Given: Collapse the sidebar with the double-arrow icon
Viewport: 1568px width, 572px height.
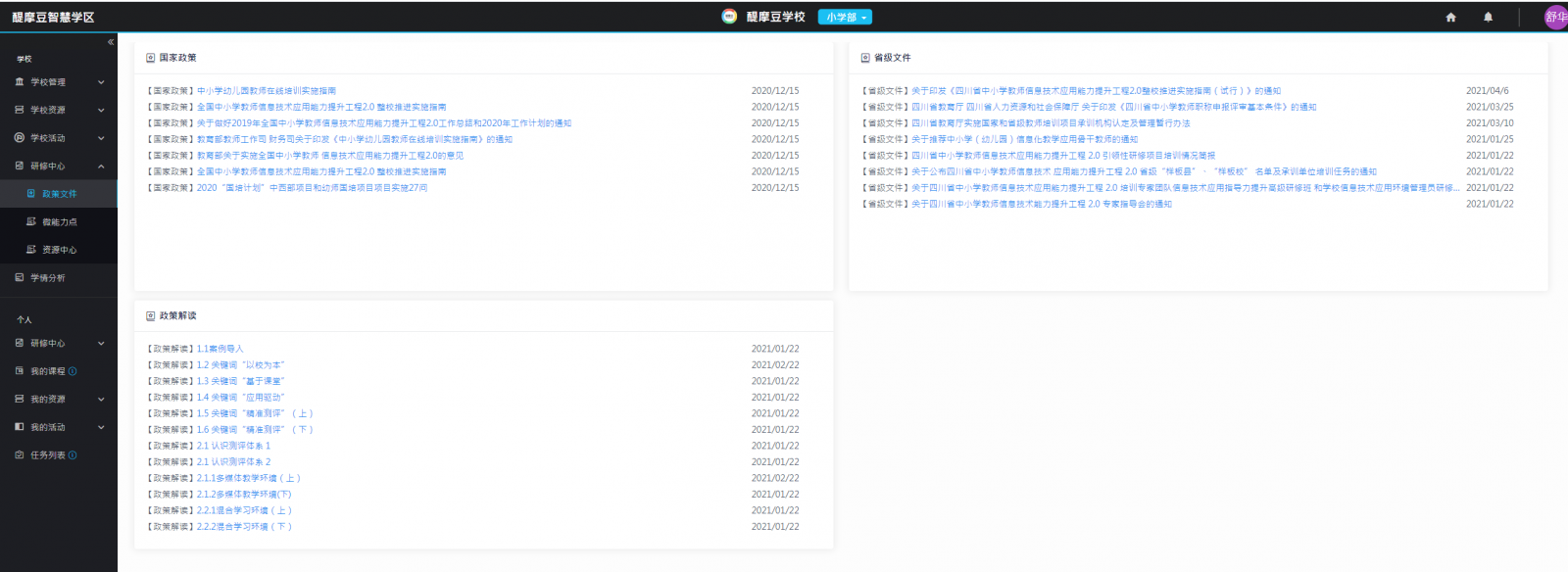Looking at the screenshot, I should click(x=111, y=42).
